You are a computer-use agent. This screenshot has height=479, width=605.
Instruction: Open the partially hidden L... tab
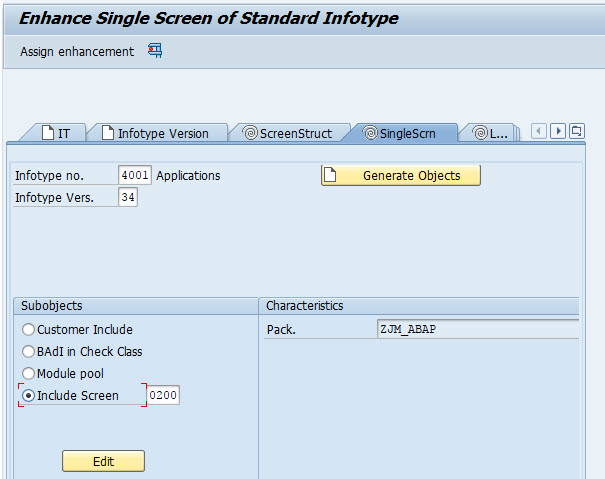490,133
